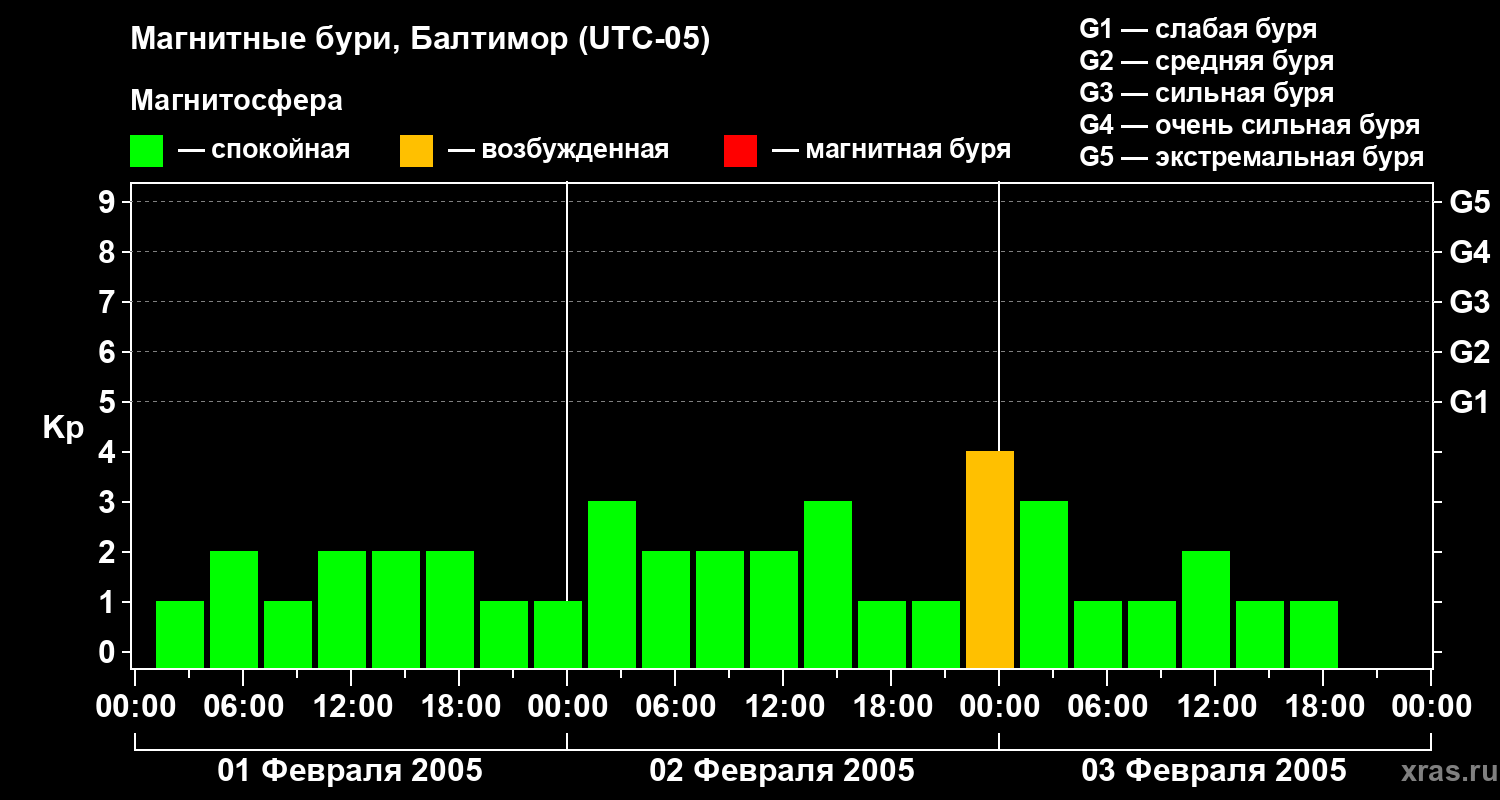Select the date label '03 Февраля 2005'
Viewport: 1500px width, 800px height.
pos(1214,771)
